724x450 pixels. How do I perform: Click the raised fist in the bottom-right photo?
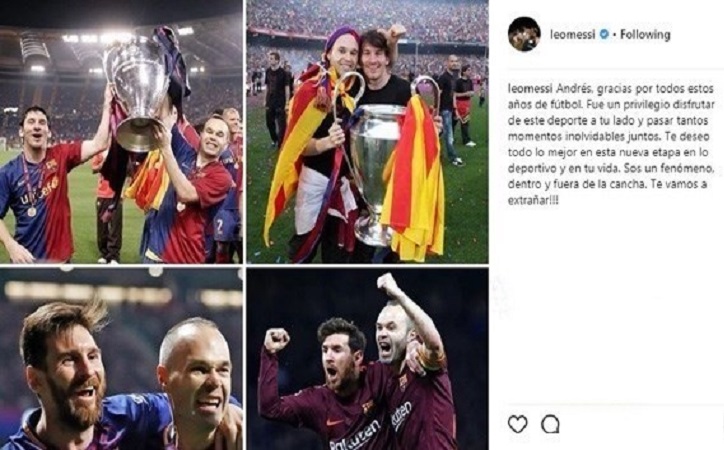coord(277,341)
